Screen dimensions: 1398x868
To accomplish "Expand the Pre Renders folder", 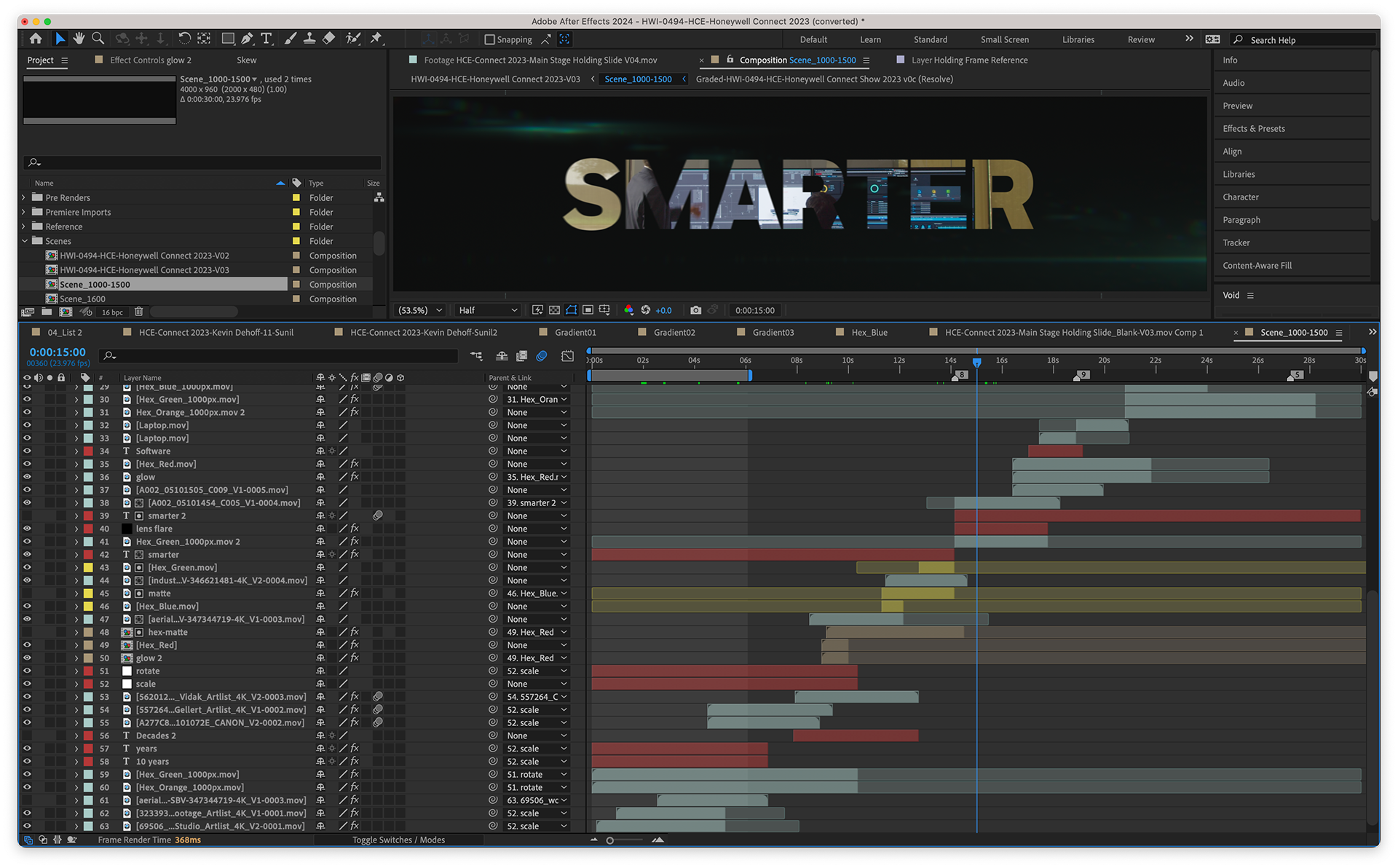I will 23,197.
